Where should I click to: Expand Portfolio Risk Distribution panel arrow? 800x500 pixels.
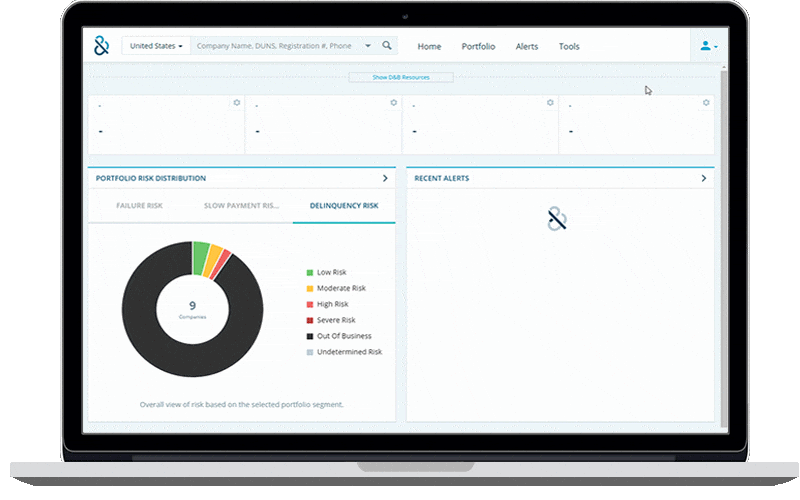385,178
